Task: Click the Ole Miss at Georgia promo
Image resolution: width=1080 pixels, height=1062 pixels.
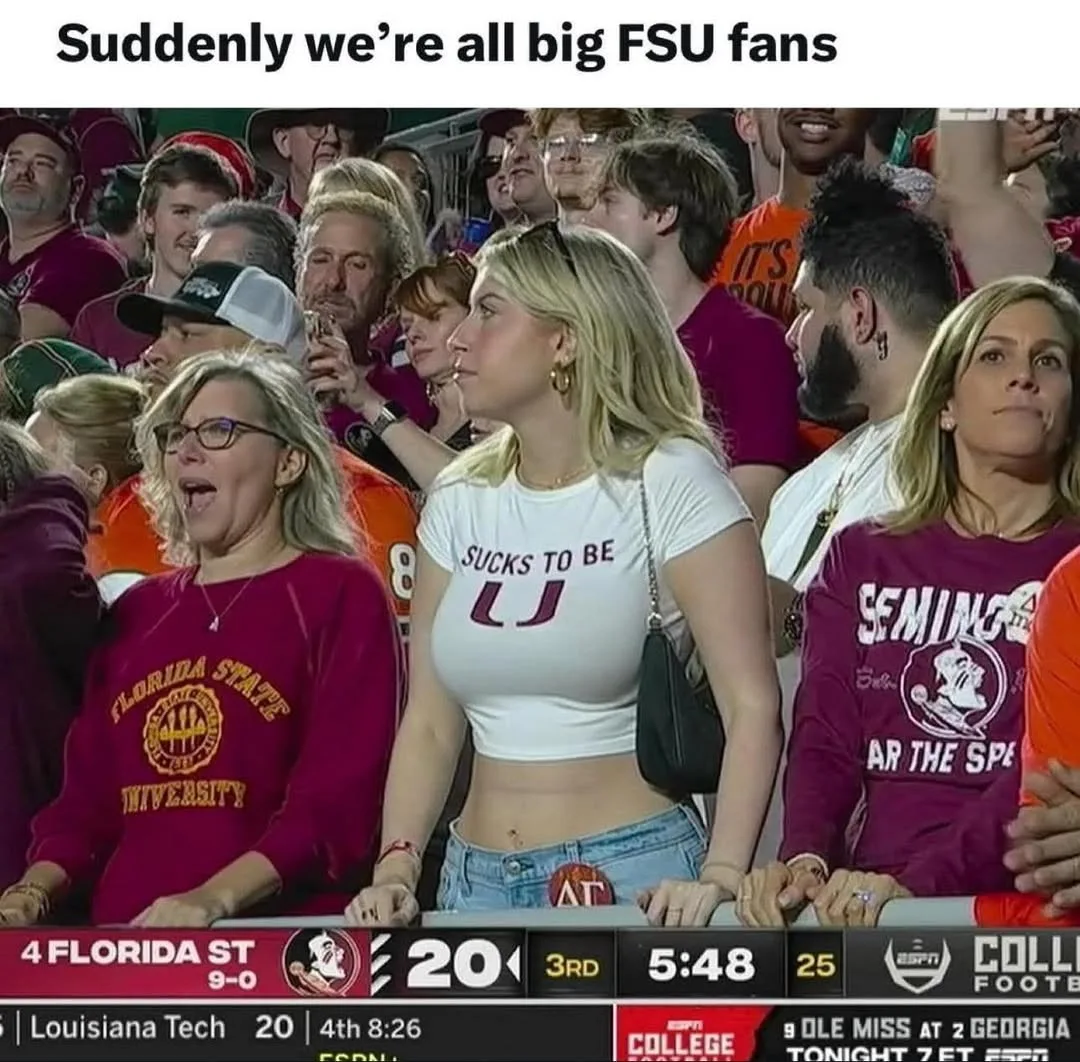Action: click(926, 1038)
